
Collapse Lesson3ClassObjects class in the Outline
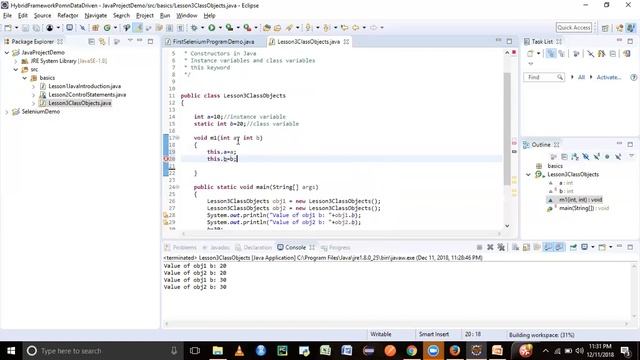(529, 175)
